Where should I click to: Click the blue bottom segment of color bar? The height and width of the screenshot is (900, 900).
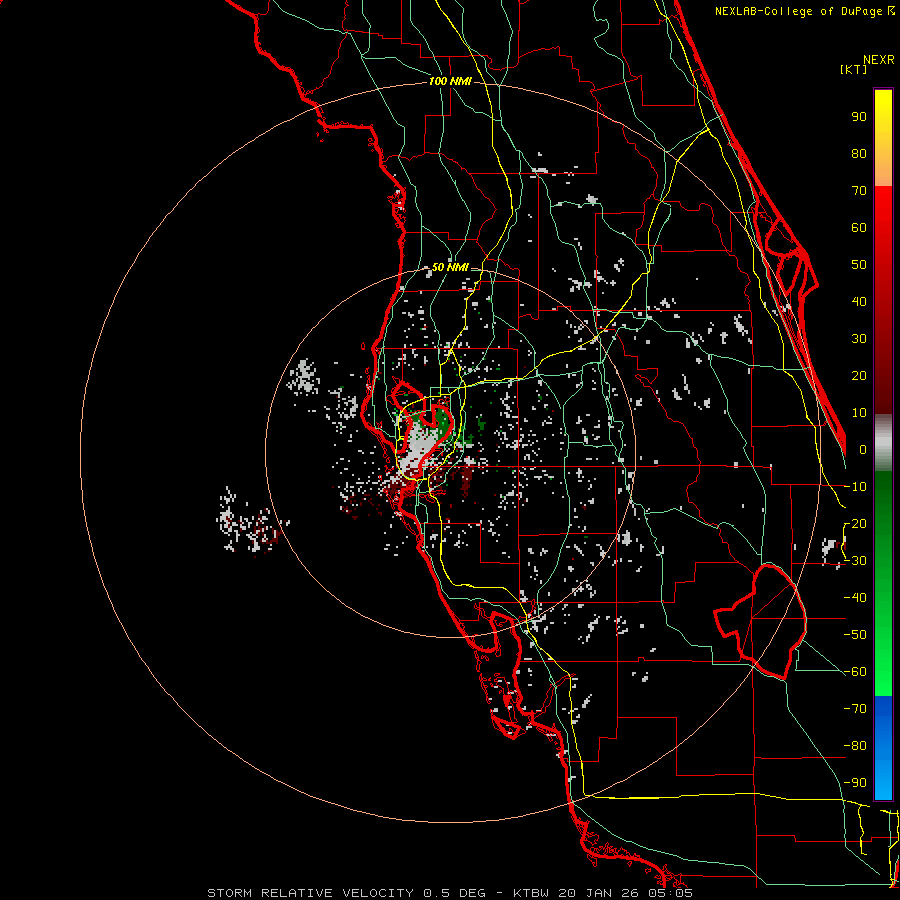[883, 747]
